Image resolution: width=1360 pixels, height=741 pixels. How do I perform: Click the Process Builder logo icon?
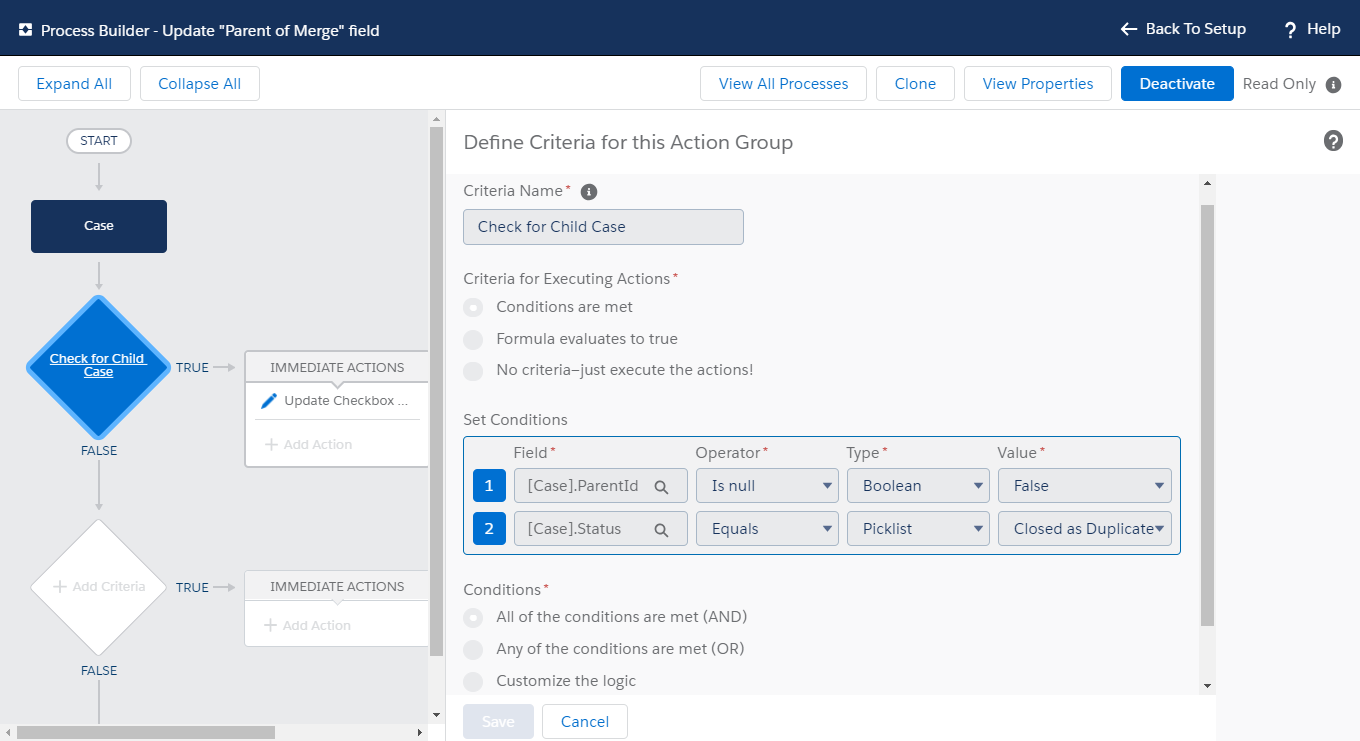click(26, 30)
